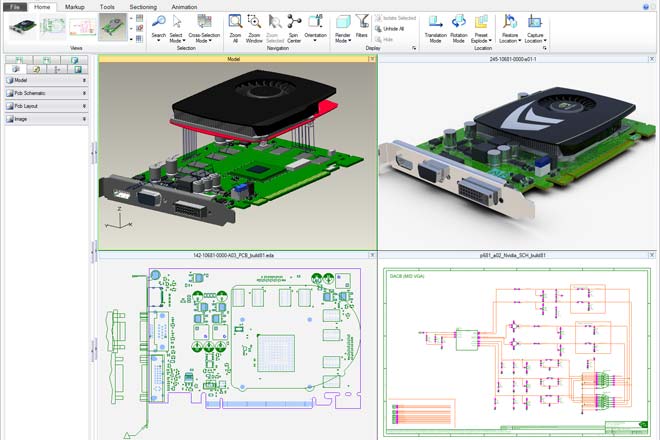Viewport: 660px width, 440px height.
Task: Select the PCB layout view thumbnail
Action: [x=53, y=27]
